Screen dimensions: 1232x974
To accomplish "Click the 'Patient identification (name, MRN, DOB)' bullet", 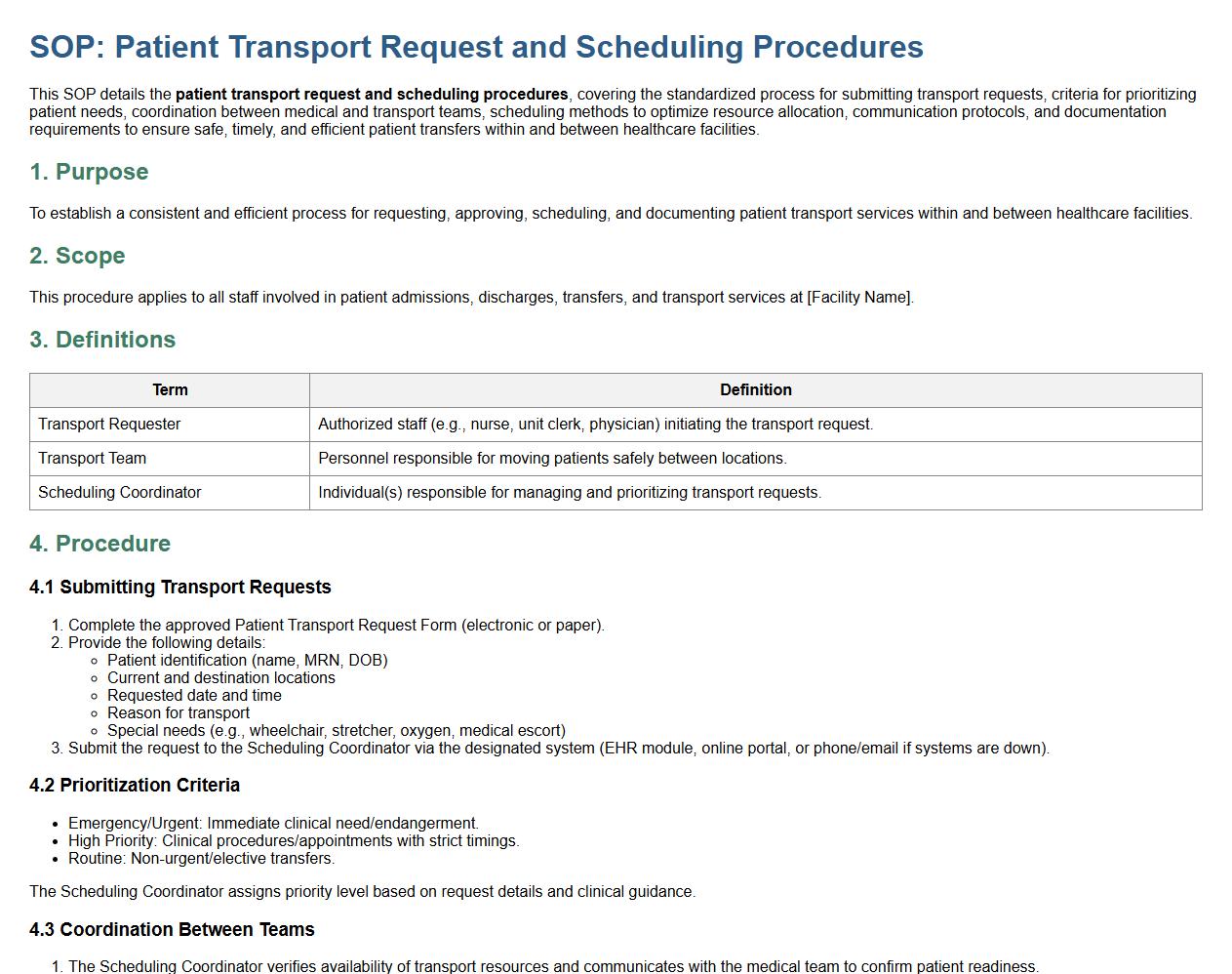I will pos(247,660).
